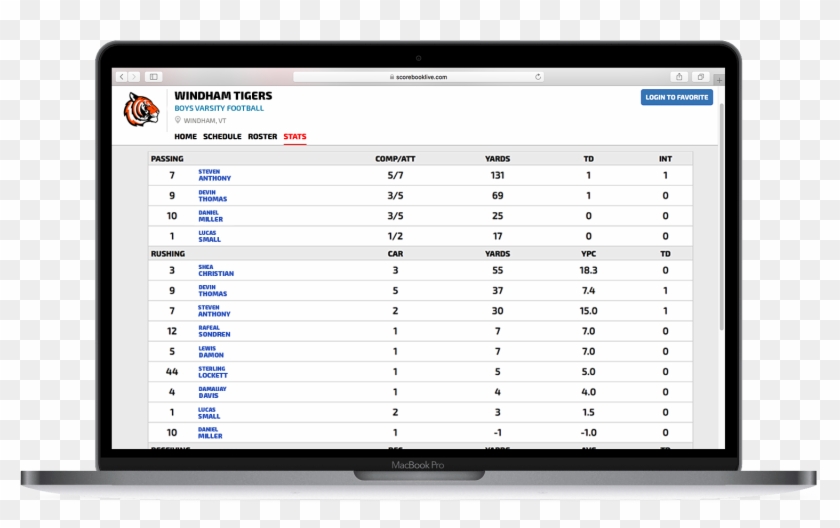Open a new tab with the plus icon
Image resolution: width=840 pixels, height=528 pixels.
(719, 78)
